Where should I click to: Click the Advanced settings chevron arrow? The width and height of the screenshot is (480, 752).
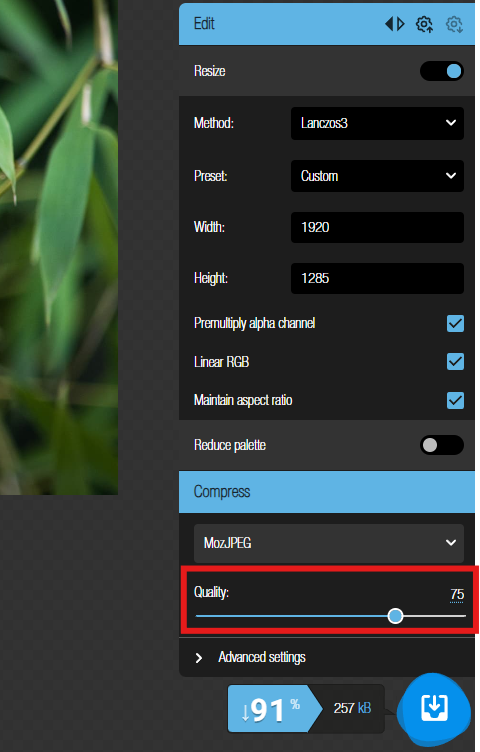point(199,658)
